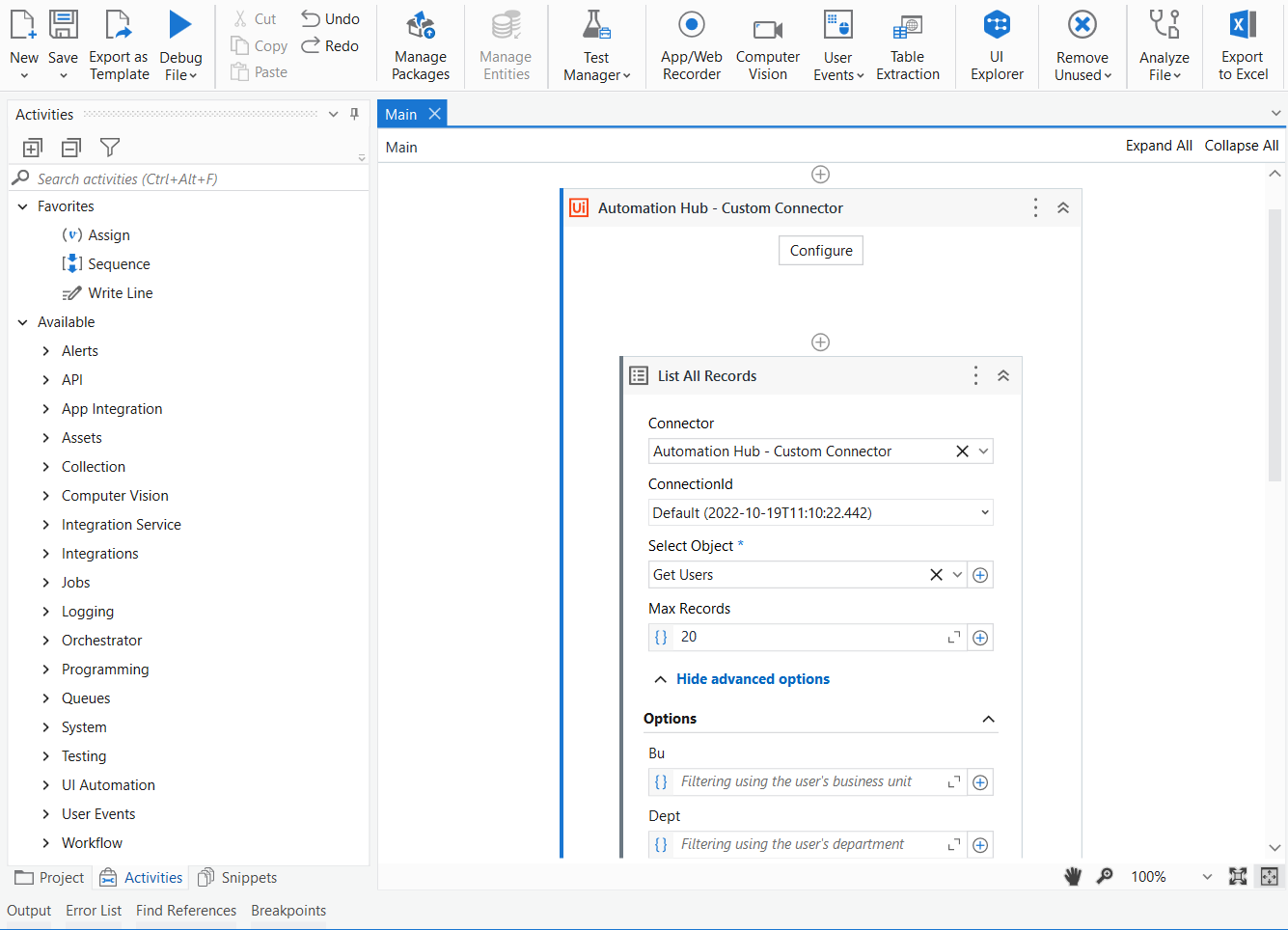Click Remove Unused icon

point(1082,24)
